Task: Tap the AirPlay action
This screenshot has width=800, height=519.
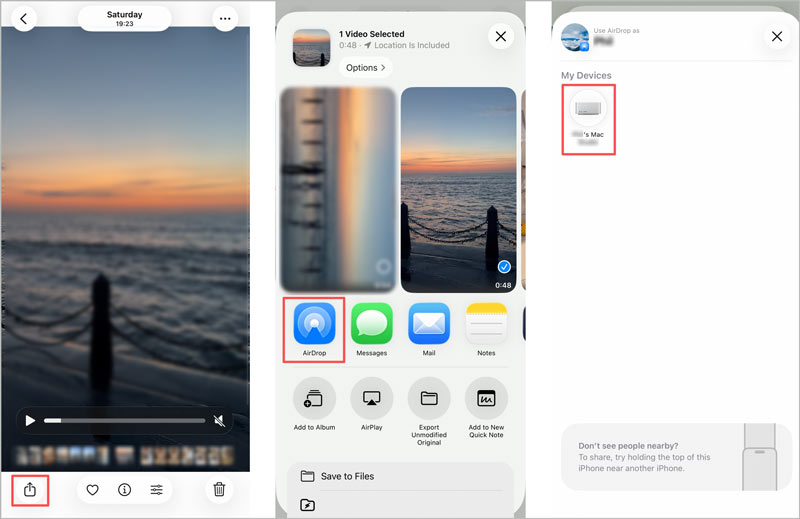Action: [x=371, y=404]
